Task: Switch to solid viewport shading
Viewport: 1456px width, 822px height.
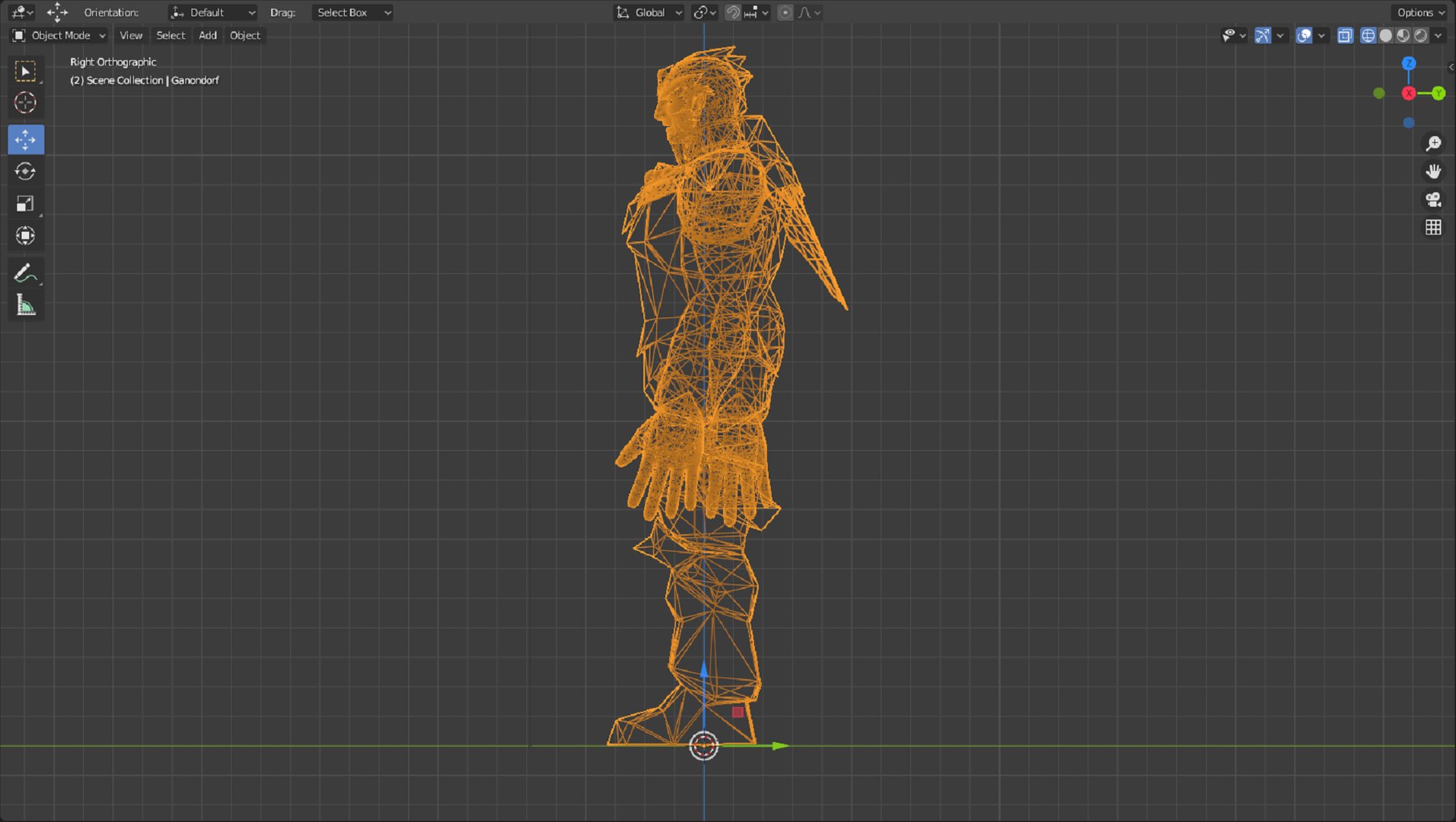Action: [x=1385, y=35]
